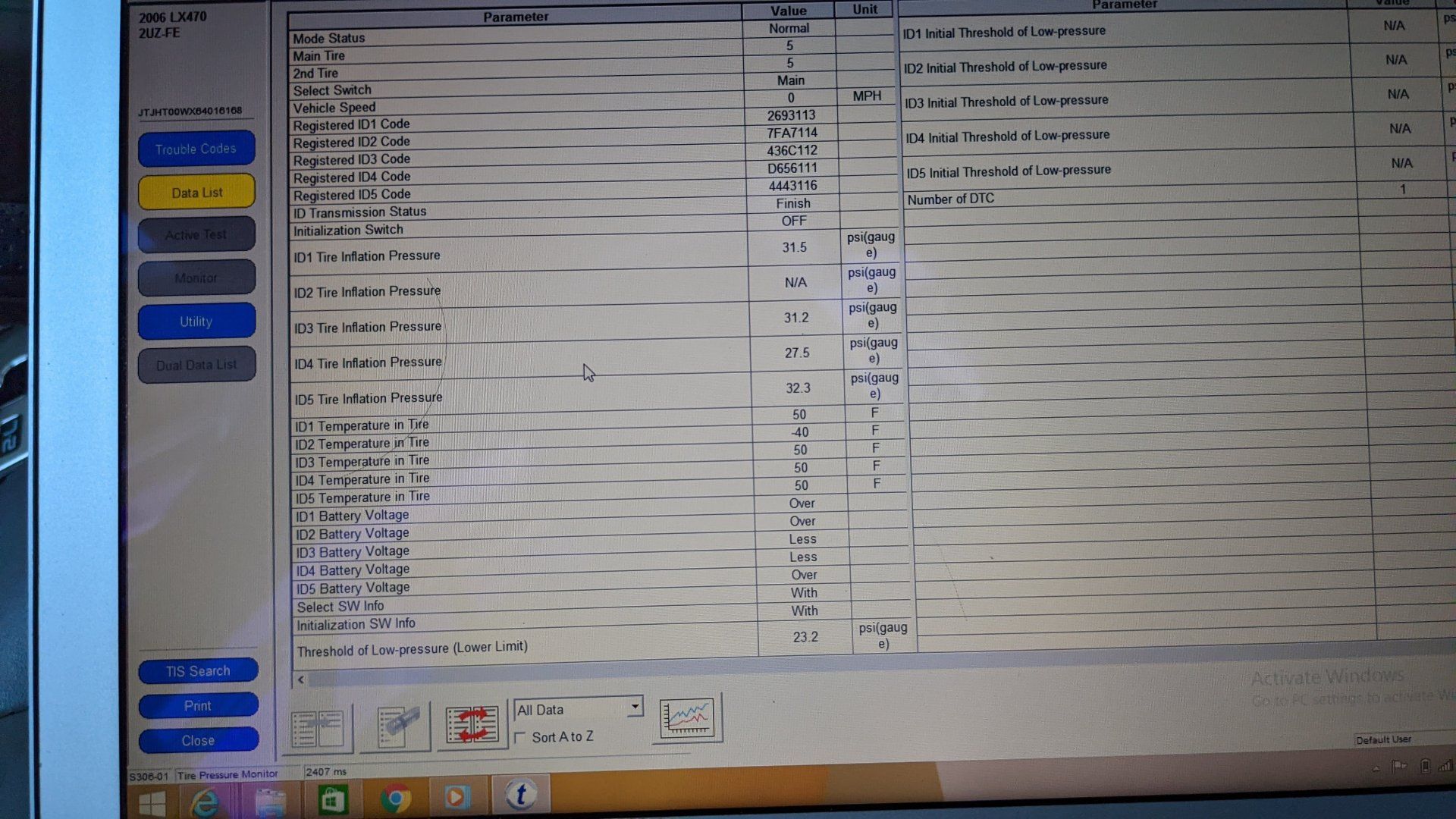Open the graph view icon
The image size is (1456, 819).
coord(687,717)
